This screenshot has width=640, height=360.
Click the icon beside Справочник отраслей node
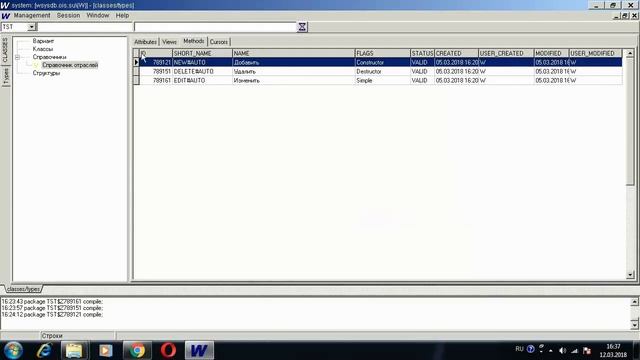pos(36,65)
